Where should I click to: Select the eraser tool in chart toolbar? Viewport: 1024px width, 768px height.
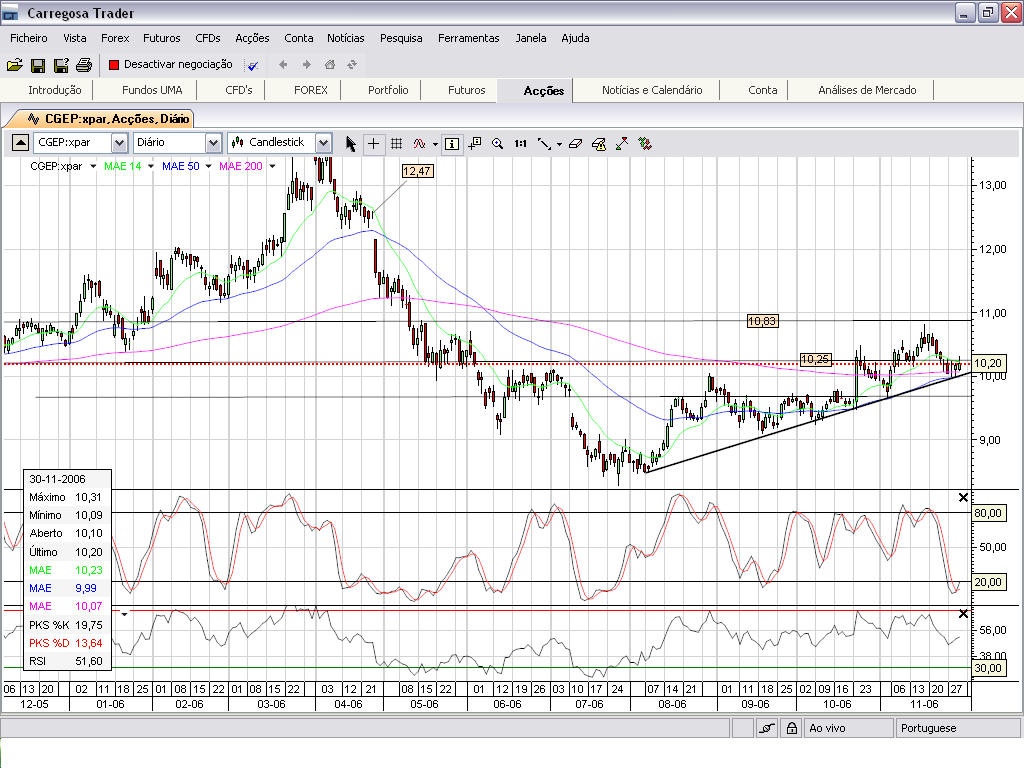(575, 143)
